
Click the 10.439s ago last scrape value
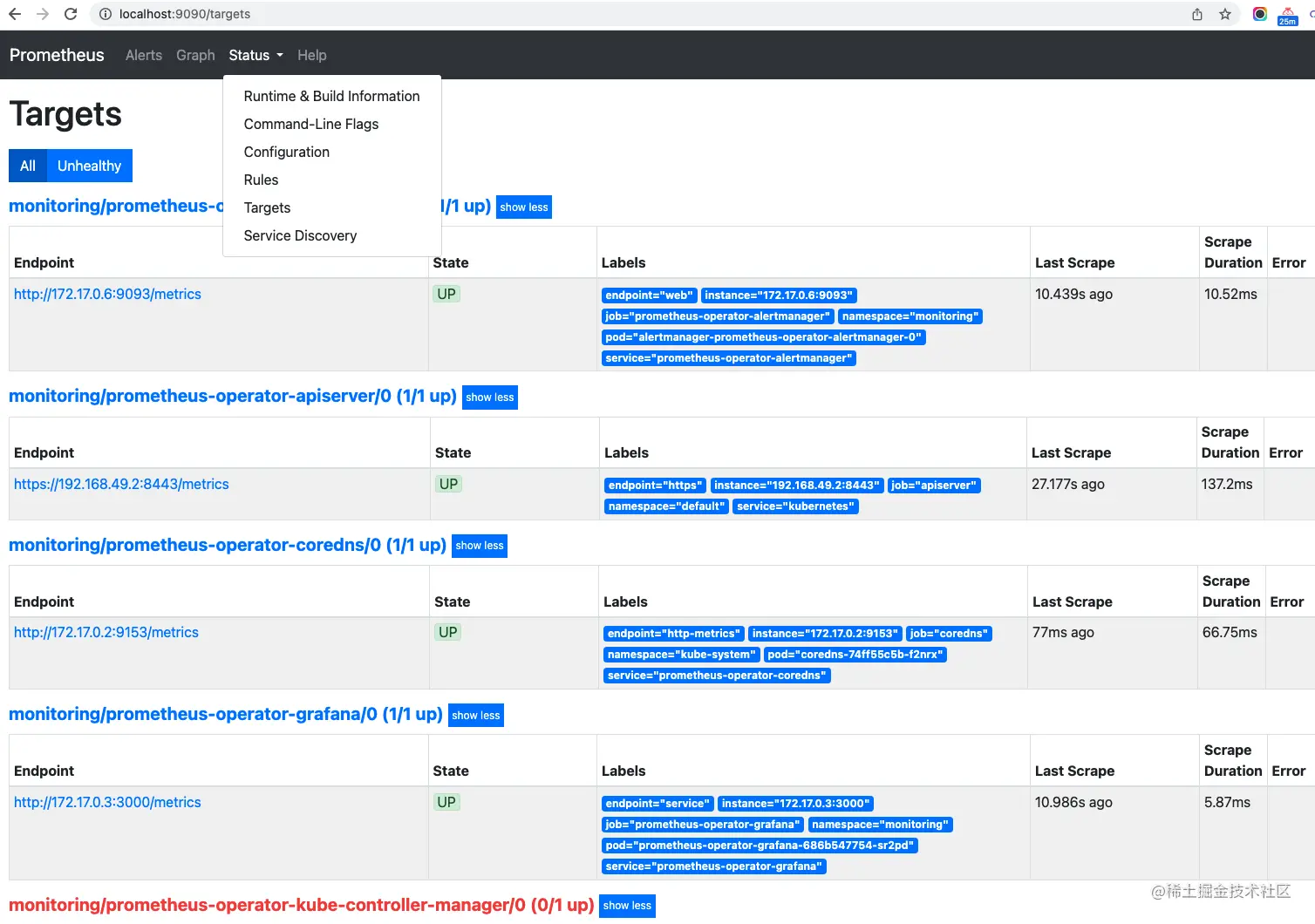1074,294
